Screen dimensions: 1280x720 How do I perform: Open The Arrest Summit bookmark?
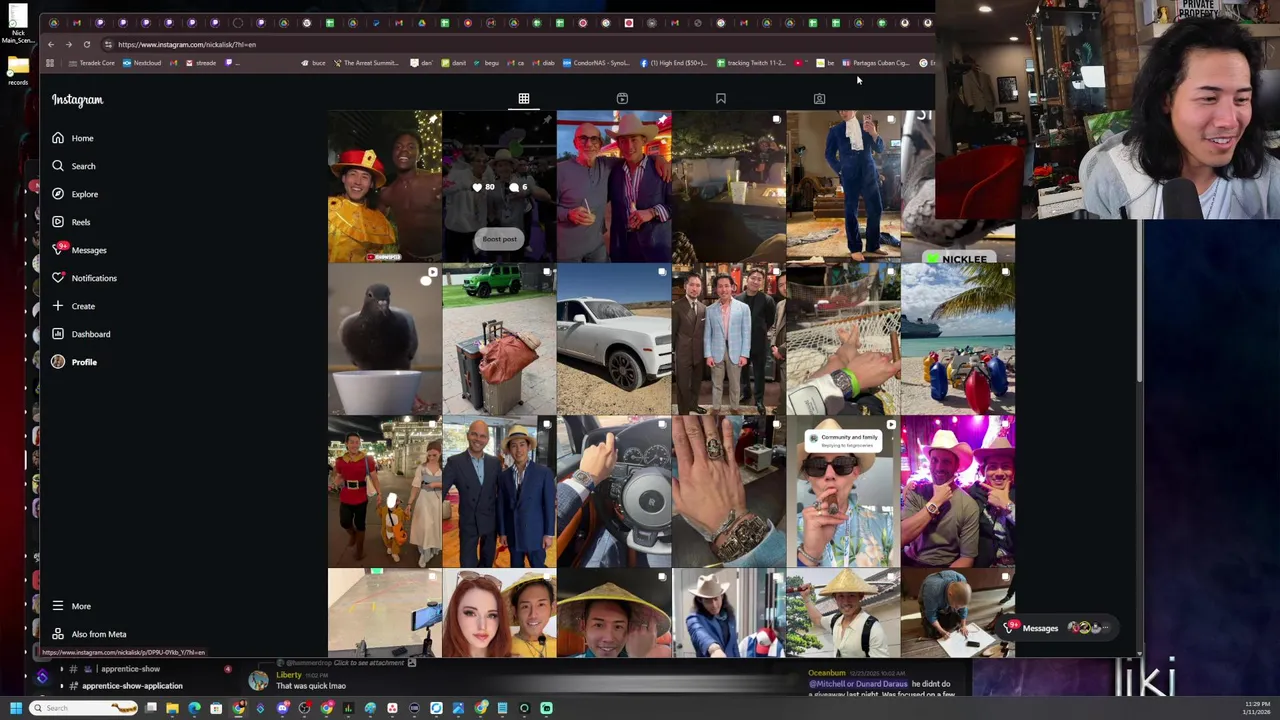365,63
